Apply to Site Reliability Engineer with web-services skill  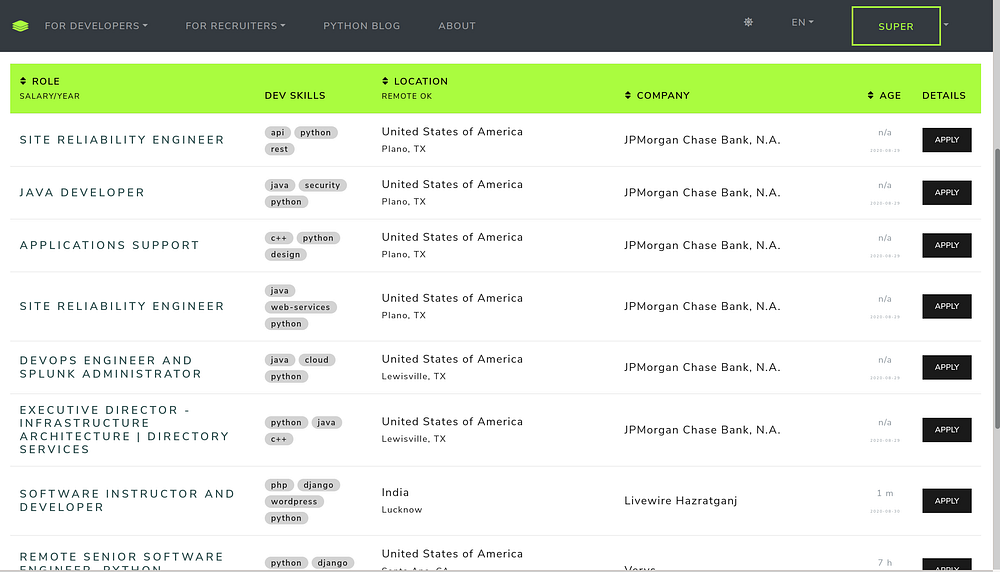[x=947, y=306]
